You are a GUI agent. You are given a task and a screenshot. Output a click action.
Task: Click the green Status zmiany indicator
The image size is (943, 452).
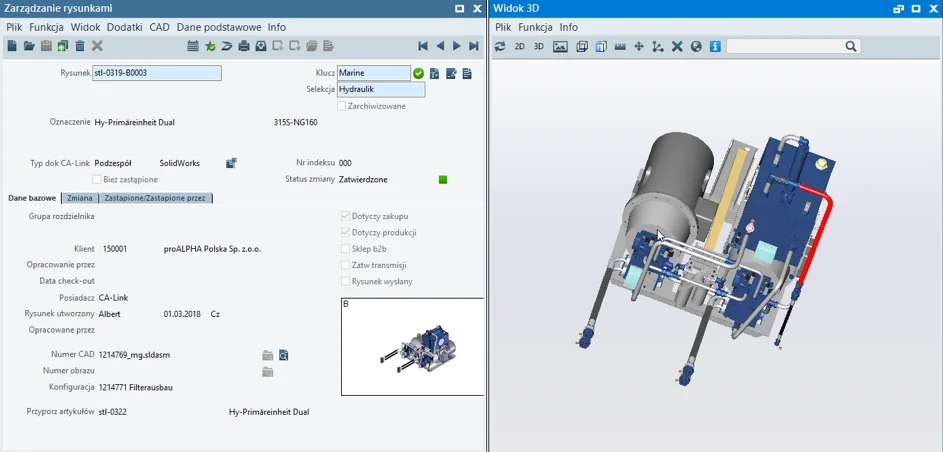[443, 180]
